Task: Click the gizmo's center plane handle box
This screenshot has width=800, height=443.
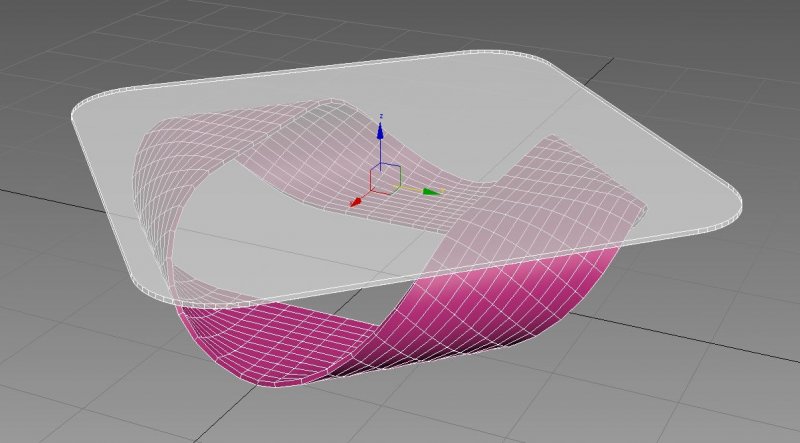Action: click(x=385, y=179)
